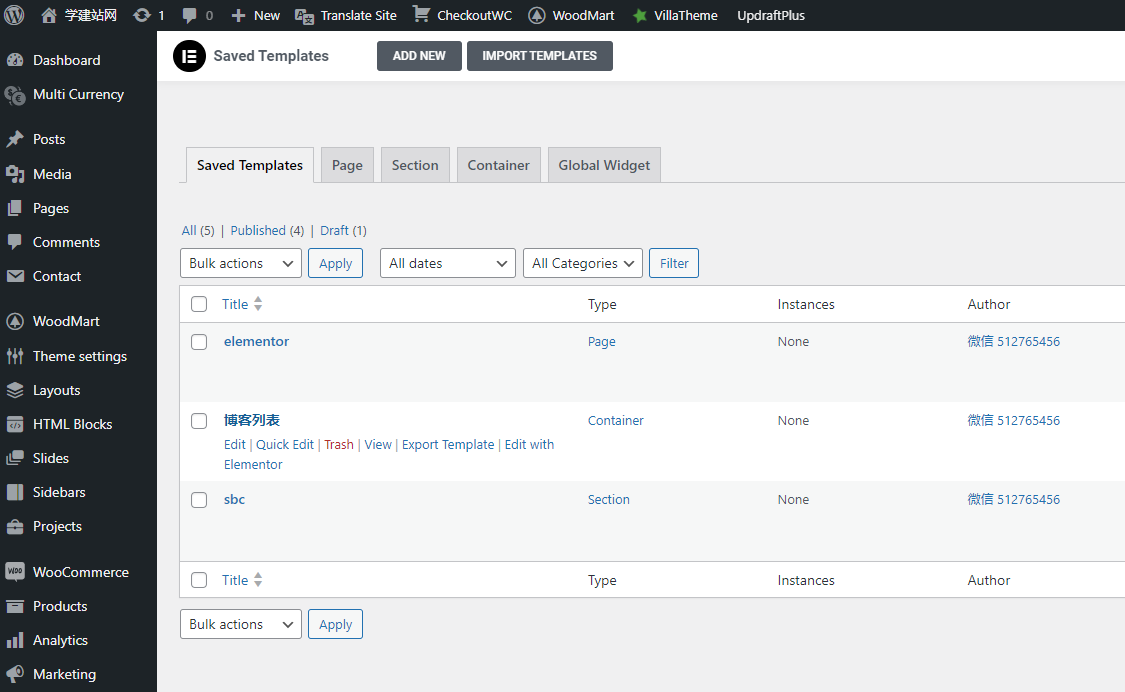Switch to the Global Widget tab
Viewport: 1125px width, 692px height.
pos(604,165)
